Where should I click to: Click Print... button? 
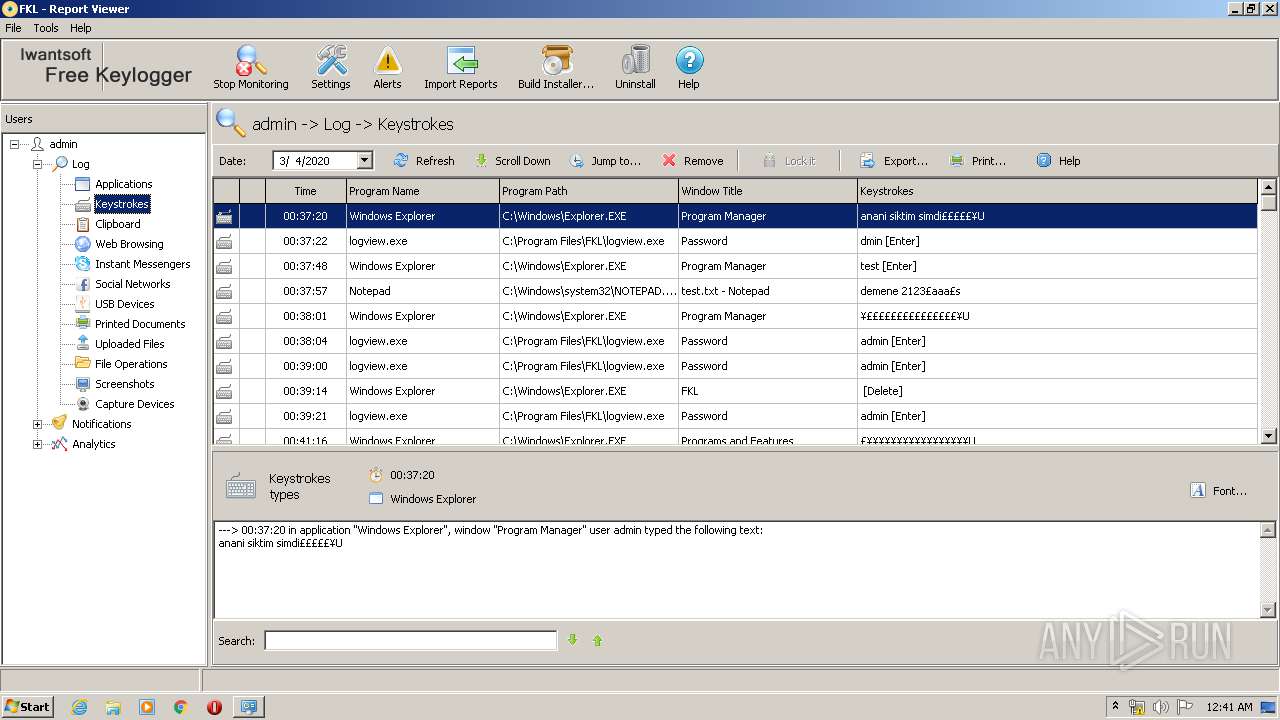[x=978, y=160]
